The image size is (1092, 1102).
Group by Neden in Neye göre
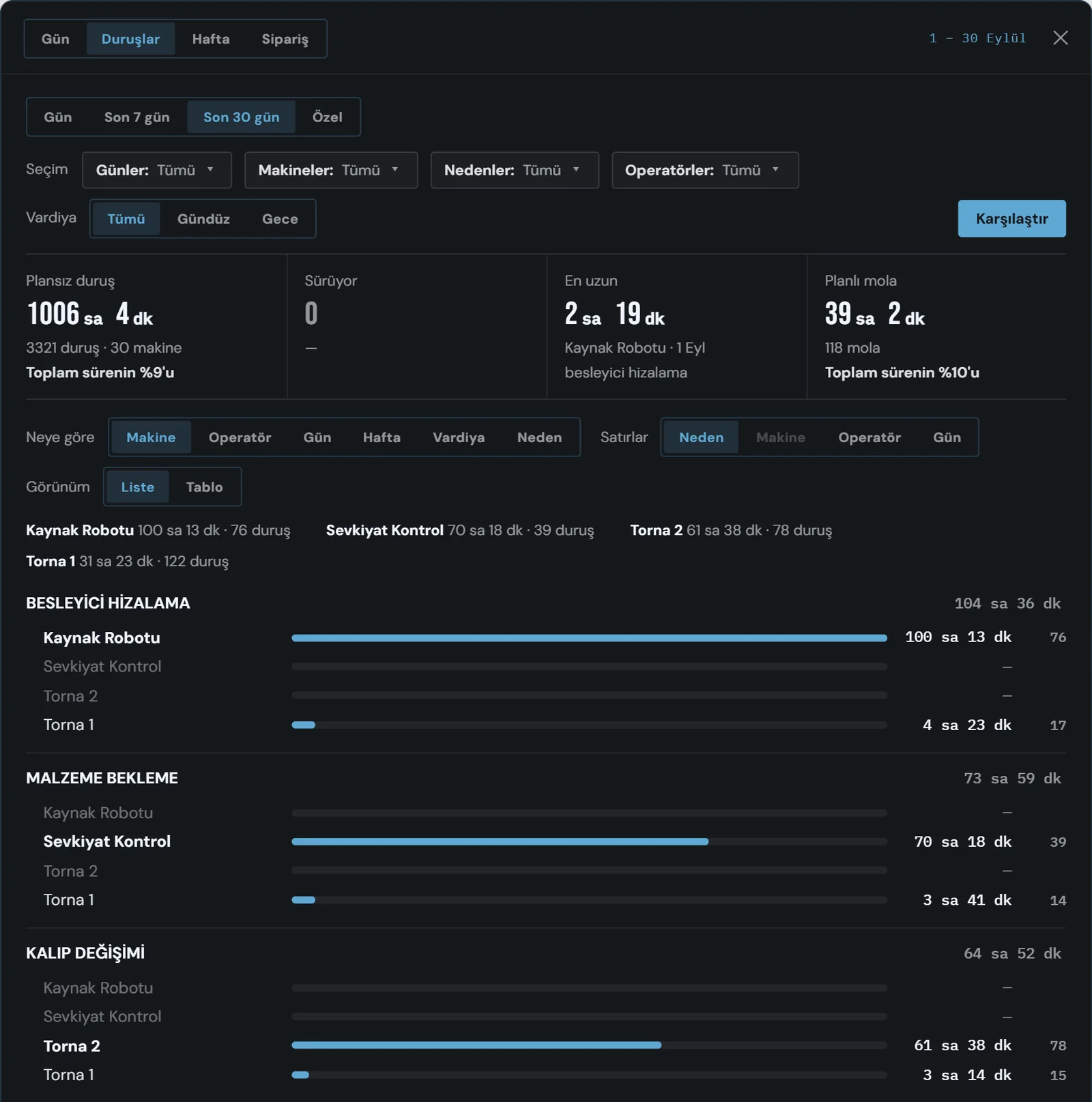click(539, 437)
